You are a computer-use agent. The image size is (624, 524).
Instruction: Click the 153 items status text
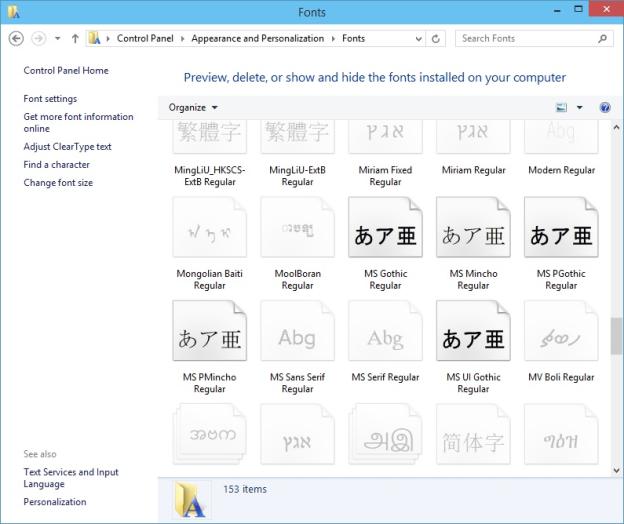(245, 489)
